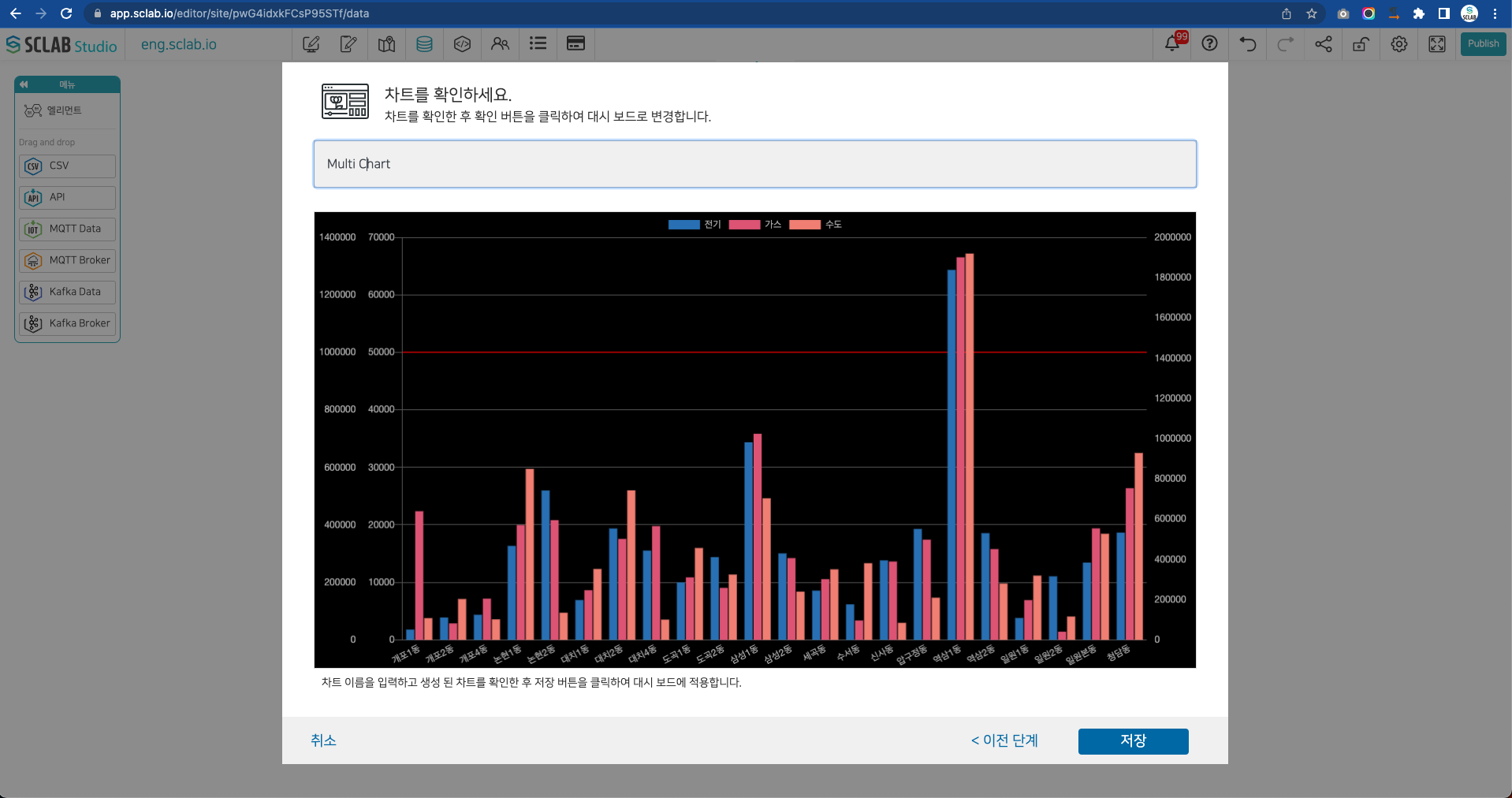Viewport: 1512px width, 798px height.
Task: Open the browser profile avatar
Action: 1469,13
